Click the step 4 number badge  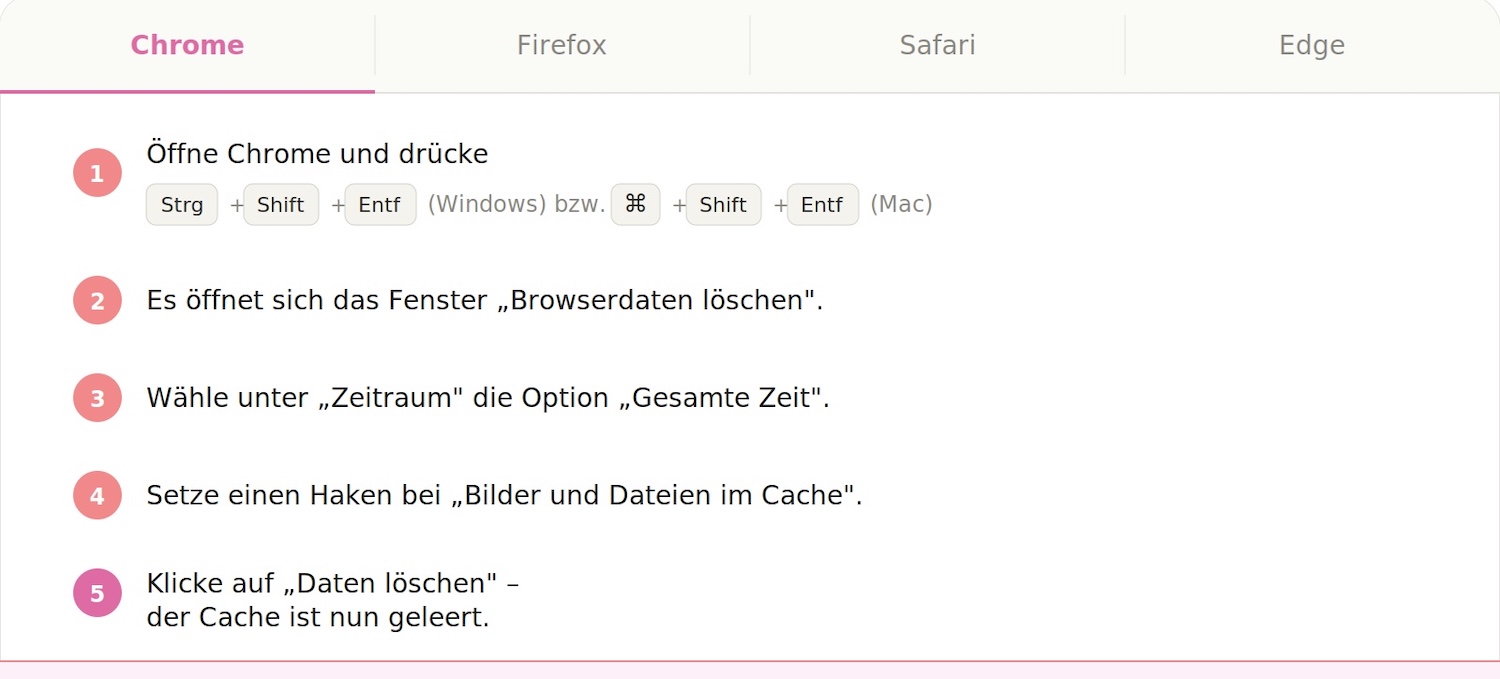[x=97, y=495]
